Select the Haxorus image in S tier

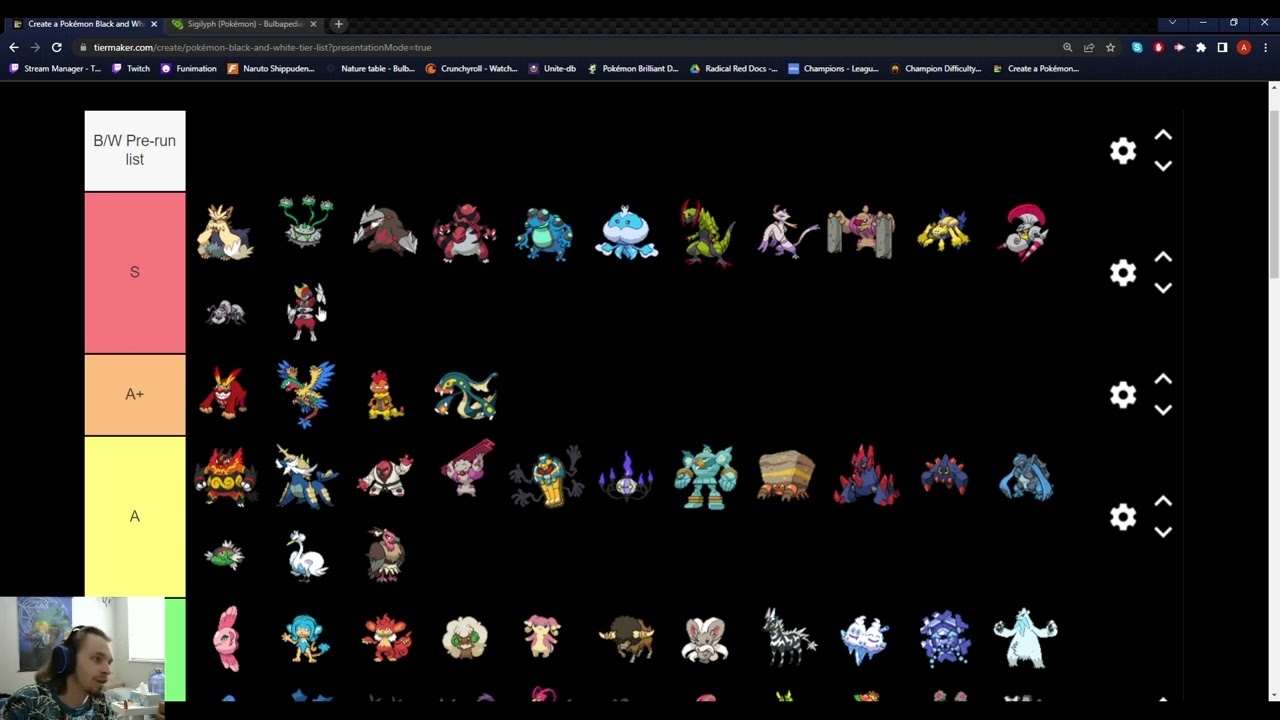(x=706, y=232)
